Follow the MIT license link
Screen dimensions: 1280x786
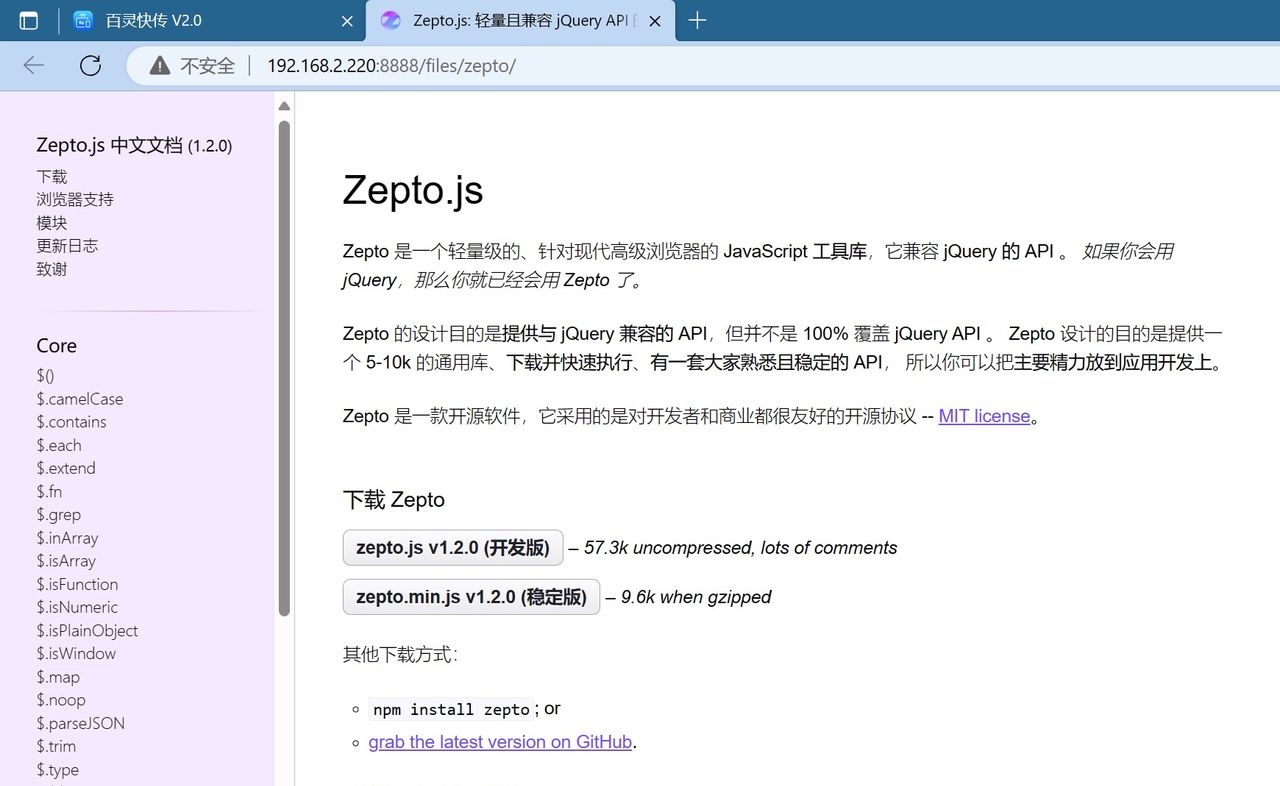pos(984,416)
